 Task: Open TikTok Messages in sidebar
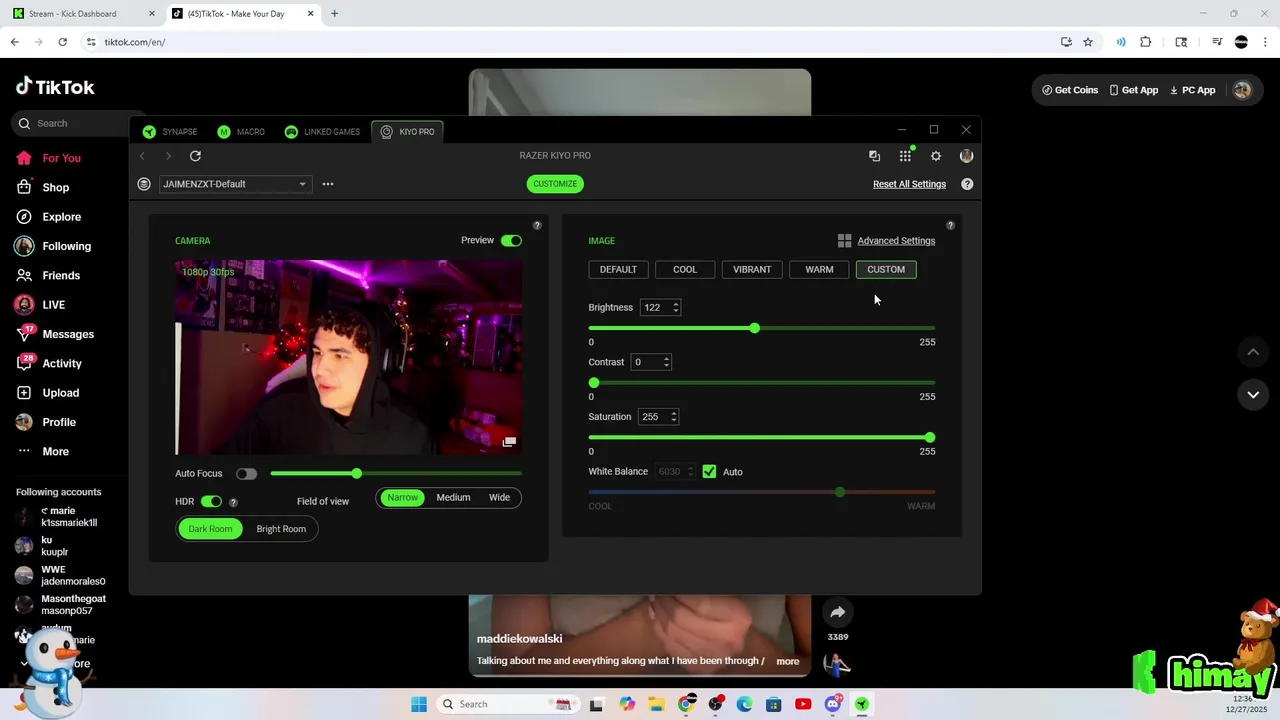coord(68,334)
